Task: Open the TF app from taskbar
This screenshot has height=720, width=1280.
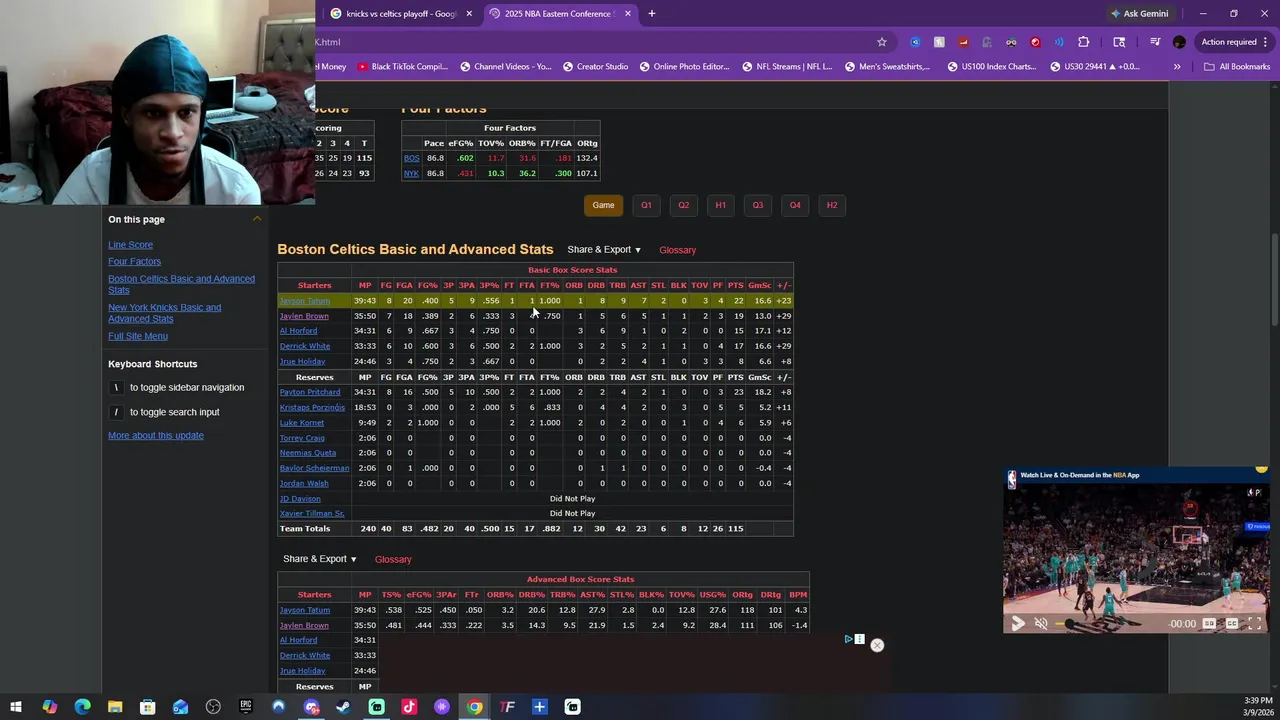Action: click(x=507, y=707)
